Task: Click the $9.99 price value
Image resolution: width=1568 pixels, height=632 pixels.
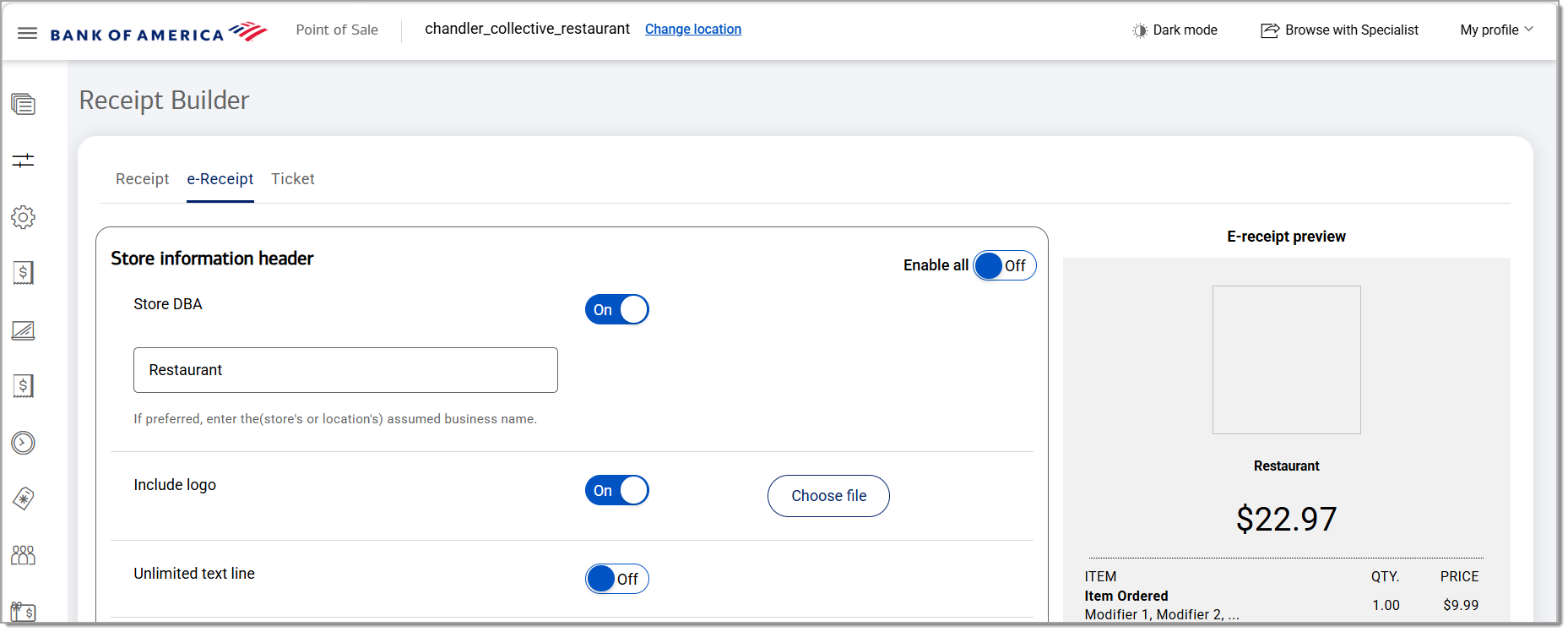Action: click(1461, 606)
